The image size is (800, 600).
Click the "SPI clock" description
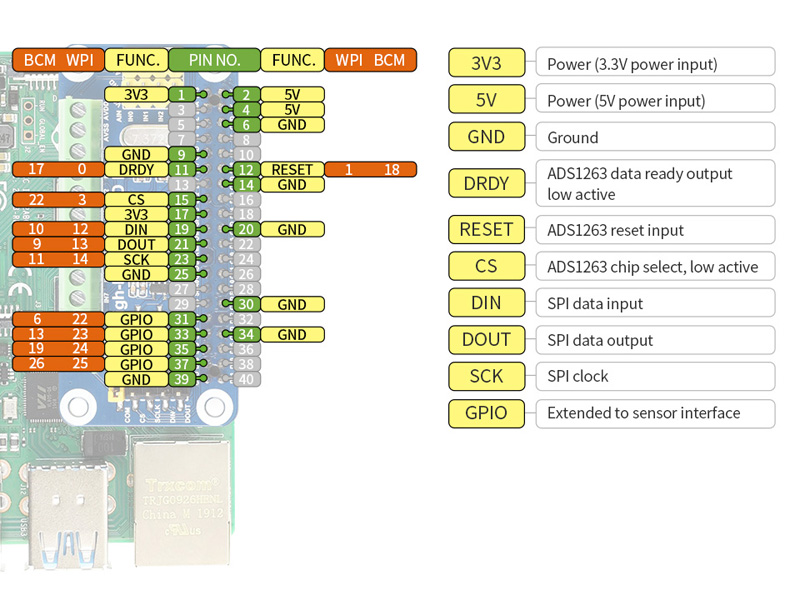coord(656,377)
